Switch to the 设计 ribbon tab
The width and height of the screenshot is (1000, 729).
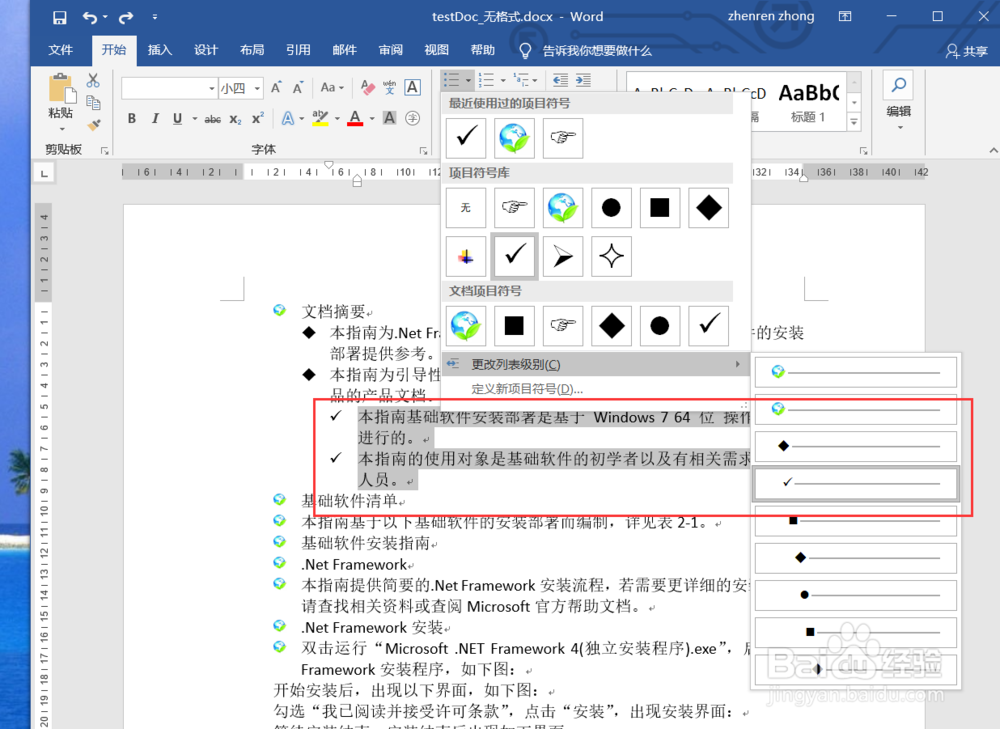(x=206, y=50)
